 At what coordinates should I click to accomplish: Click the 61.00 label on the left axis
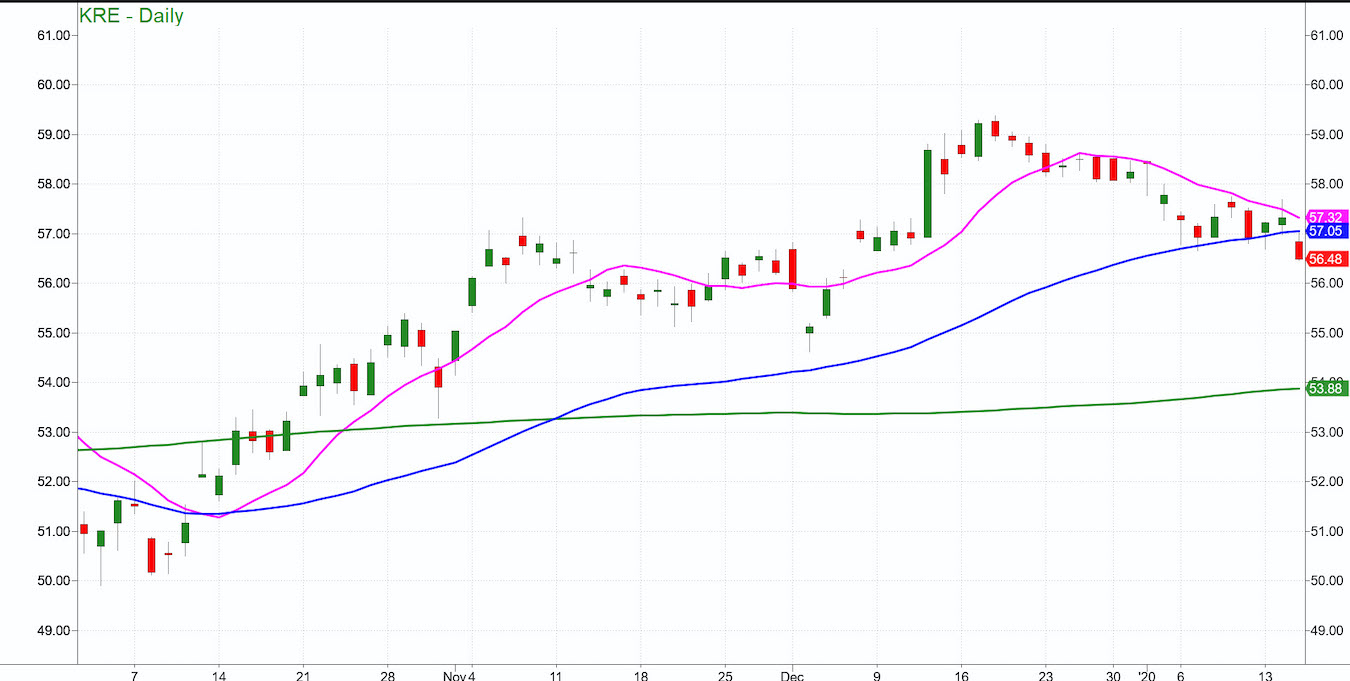[55, 36]
